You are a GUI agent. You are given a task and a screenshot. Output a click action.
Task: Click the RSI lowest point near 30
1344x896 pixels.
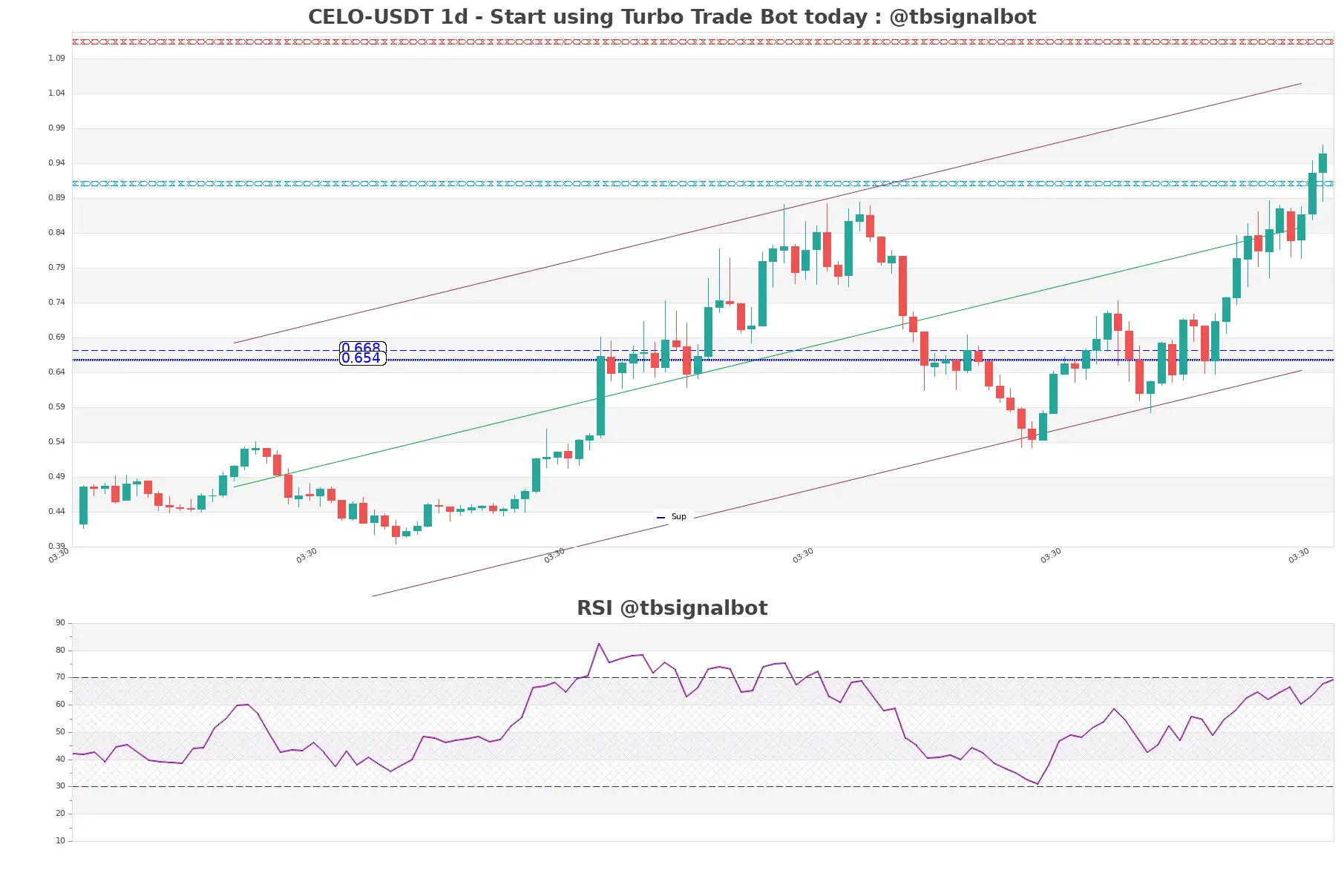(1037, 784)
